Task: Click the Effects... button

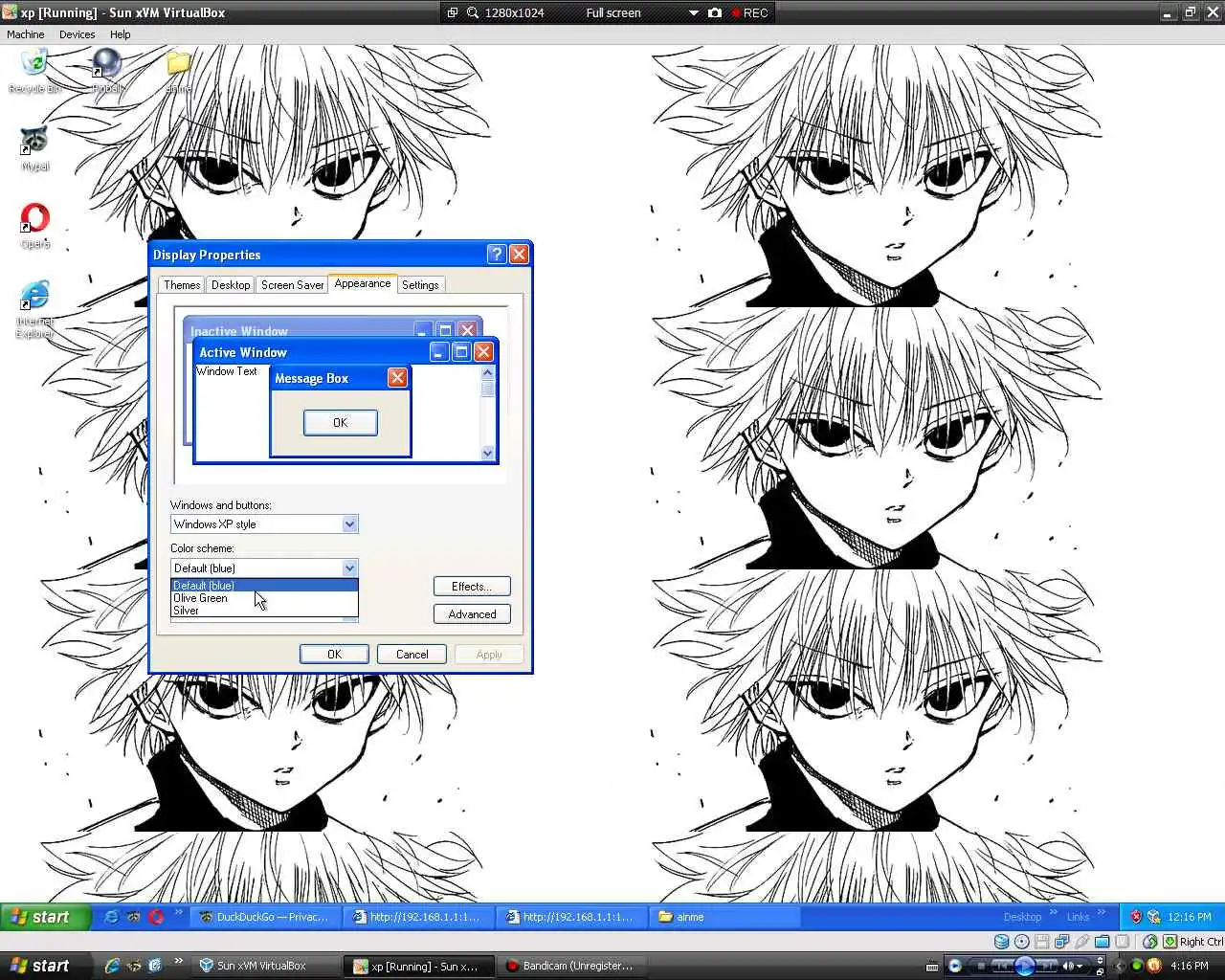Action: pyautogui.click(x=472, y=586)
